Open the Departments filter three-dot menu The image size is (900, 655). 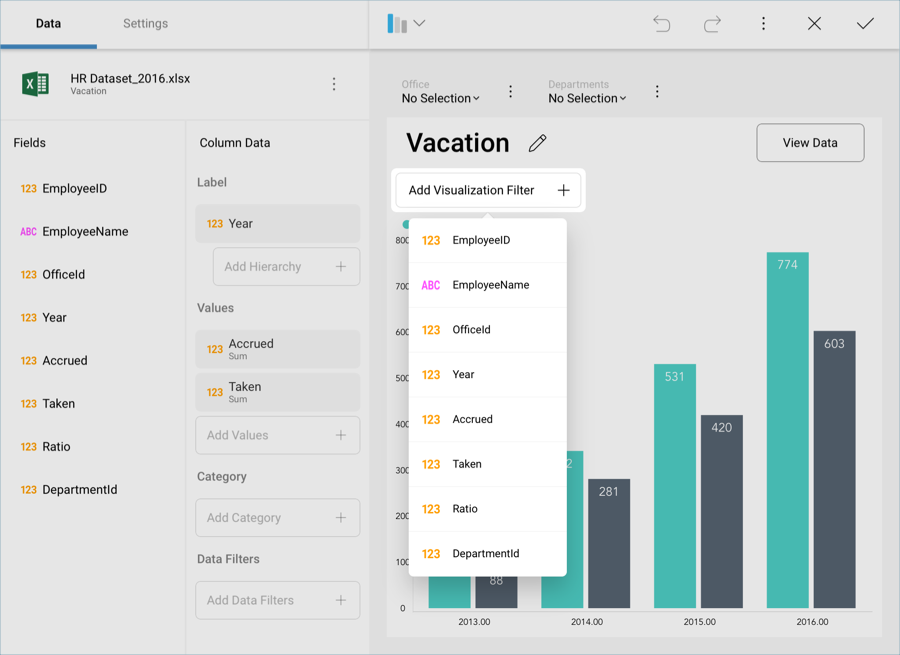(657, 92)
